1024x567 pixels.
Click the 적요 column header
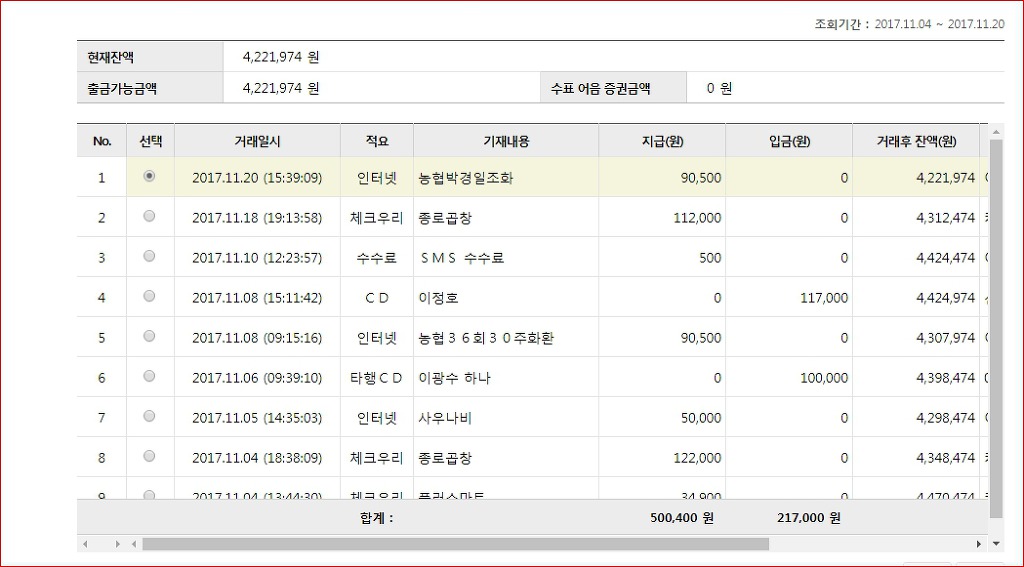coord(376,141)
